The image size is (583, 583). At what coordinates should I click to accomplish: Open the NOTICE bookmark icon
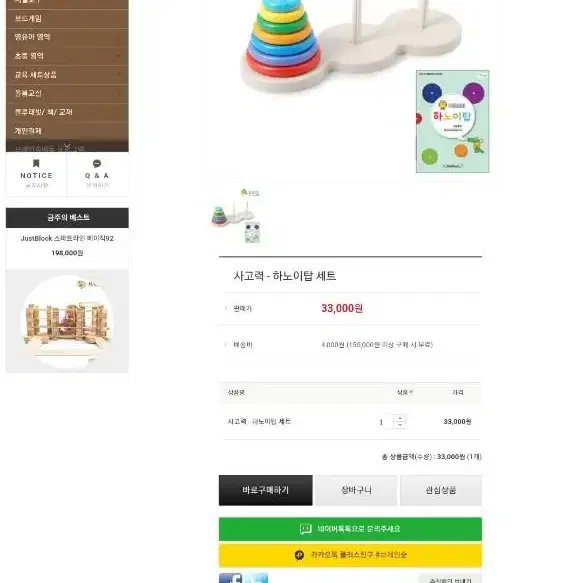(36, 163)
